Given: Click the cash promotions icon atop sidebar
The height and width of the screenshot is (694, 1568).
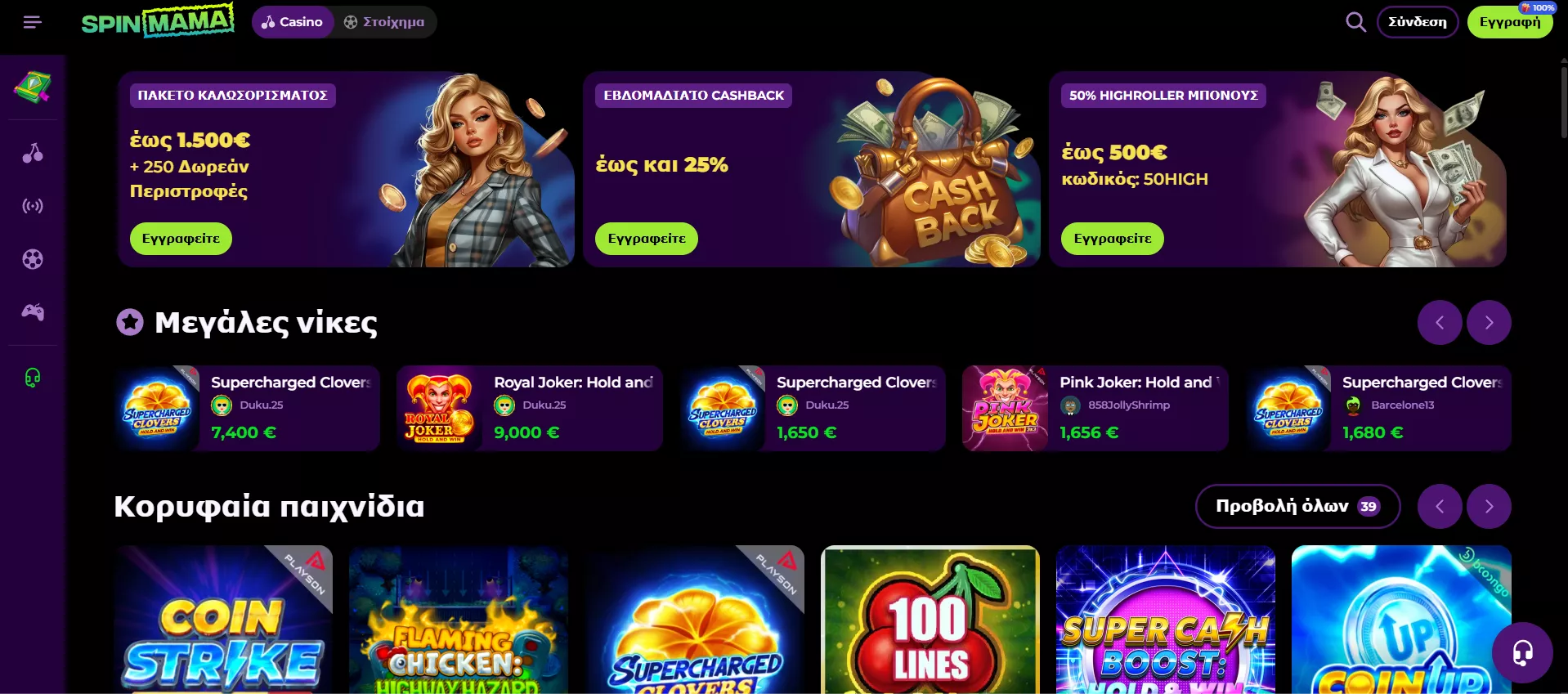Looking at the screenshot, I should pyautogui.click(x=33, y=87).
